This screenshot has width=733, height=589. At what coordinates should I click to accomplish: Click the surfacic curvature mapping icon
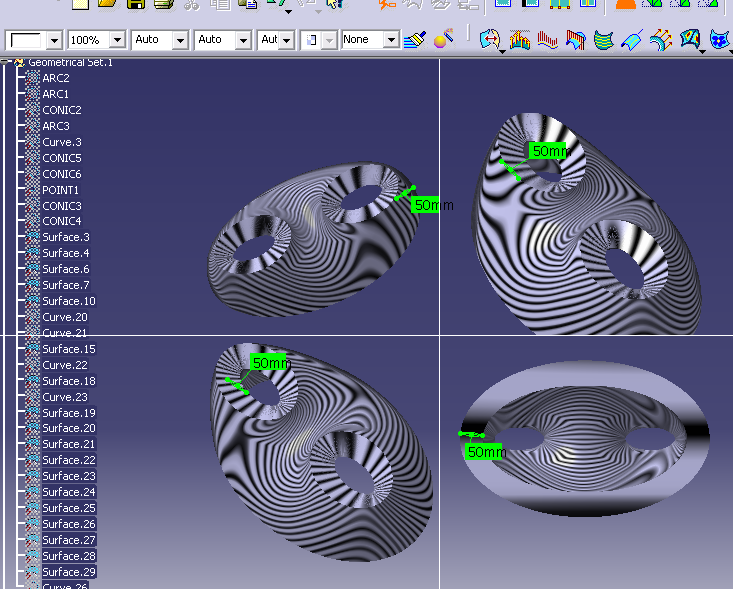click(x=690, y=39)
